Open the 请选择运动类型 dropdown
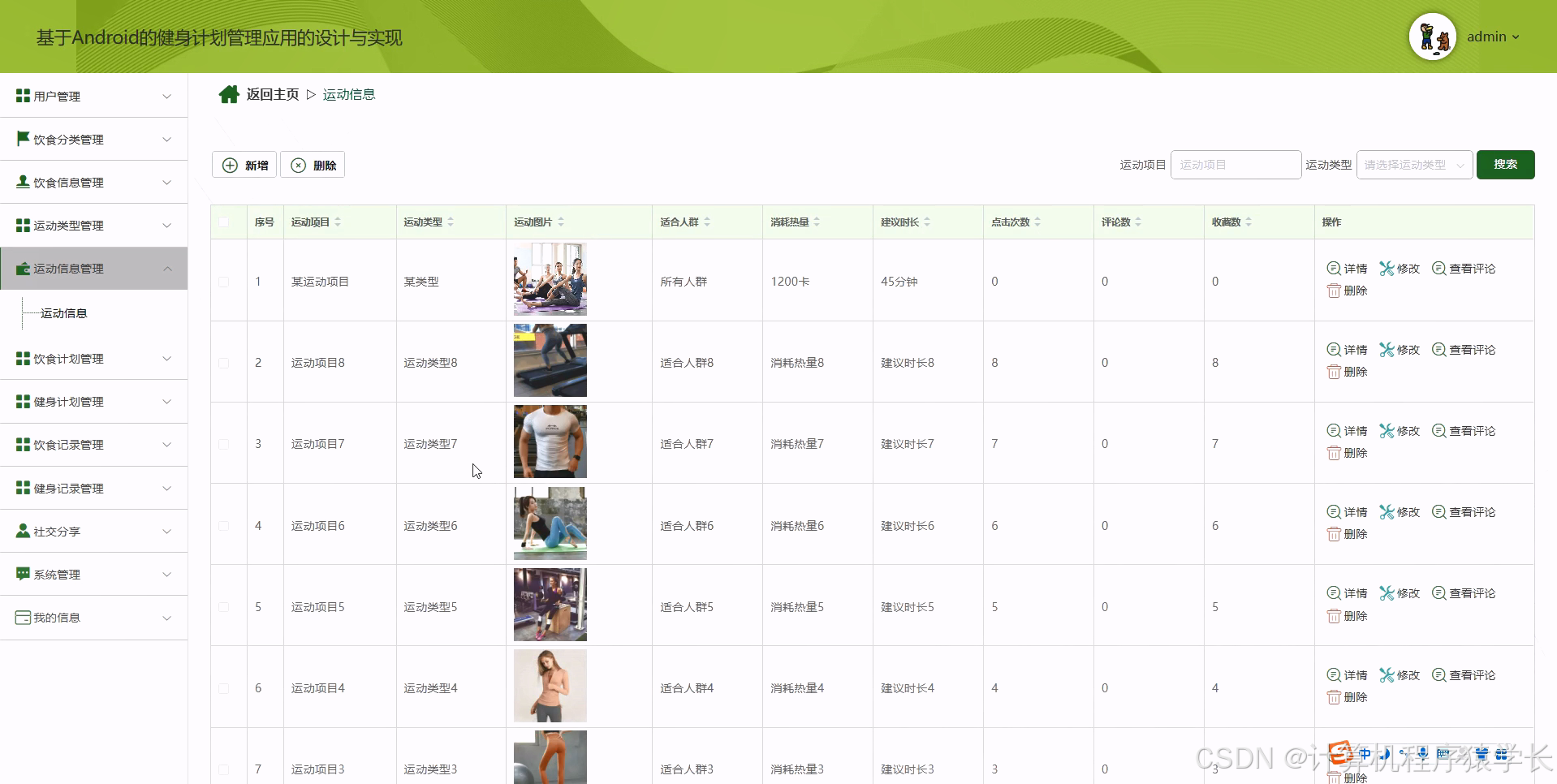This screenshot has width=1557, height=784. [x=1414, y=165]
